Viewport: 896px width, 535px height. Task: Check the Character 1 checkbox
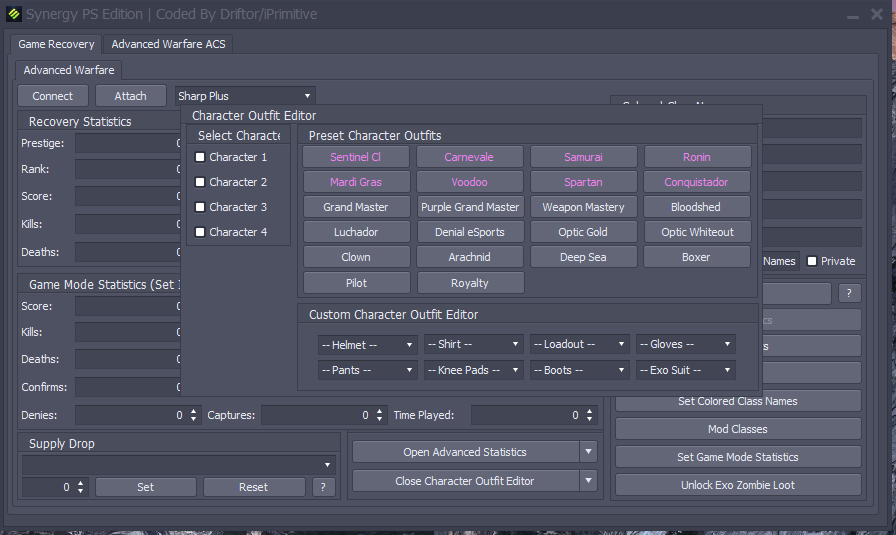(200, 157)
